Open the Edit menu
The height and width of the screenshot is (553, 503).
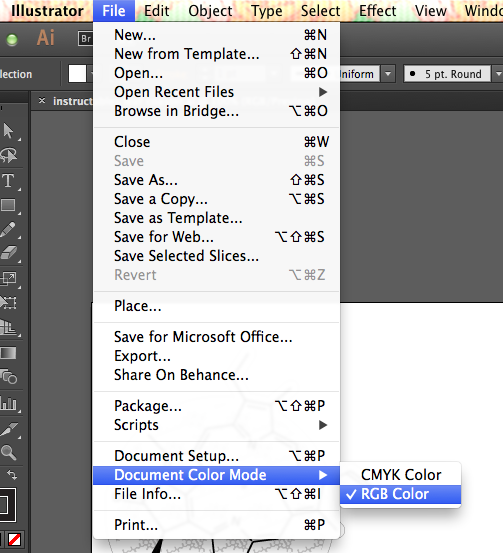(x=157, y=11)
